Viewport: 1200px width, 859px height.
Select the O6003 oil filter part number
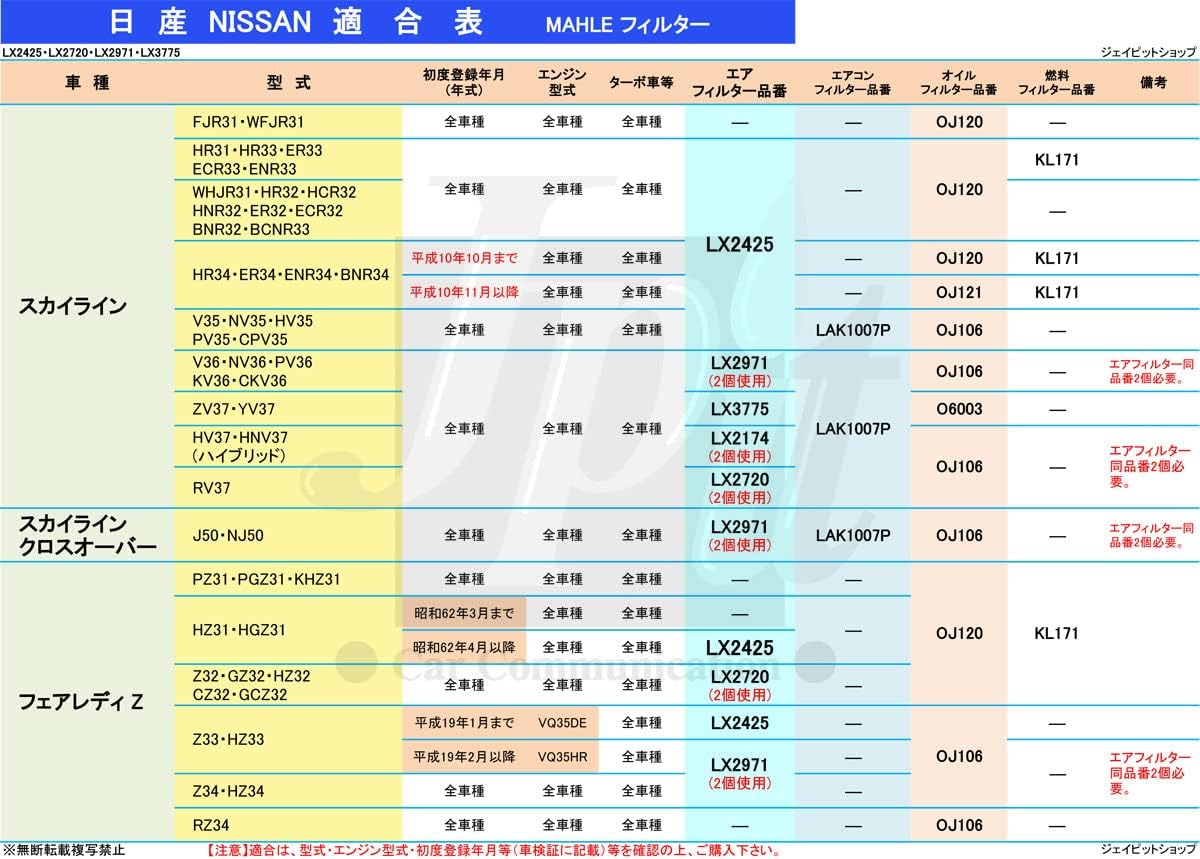point(959,409)
